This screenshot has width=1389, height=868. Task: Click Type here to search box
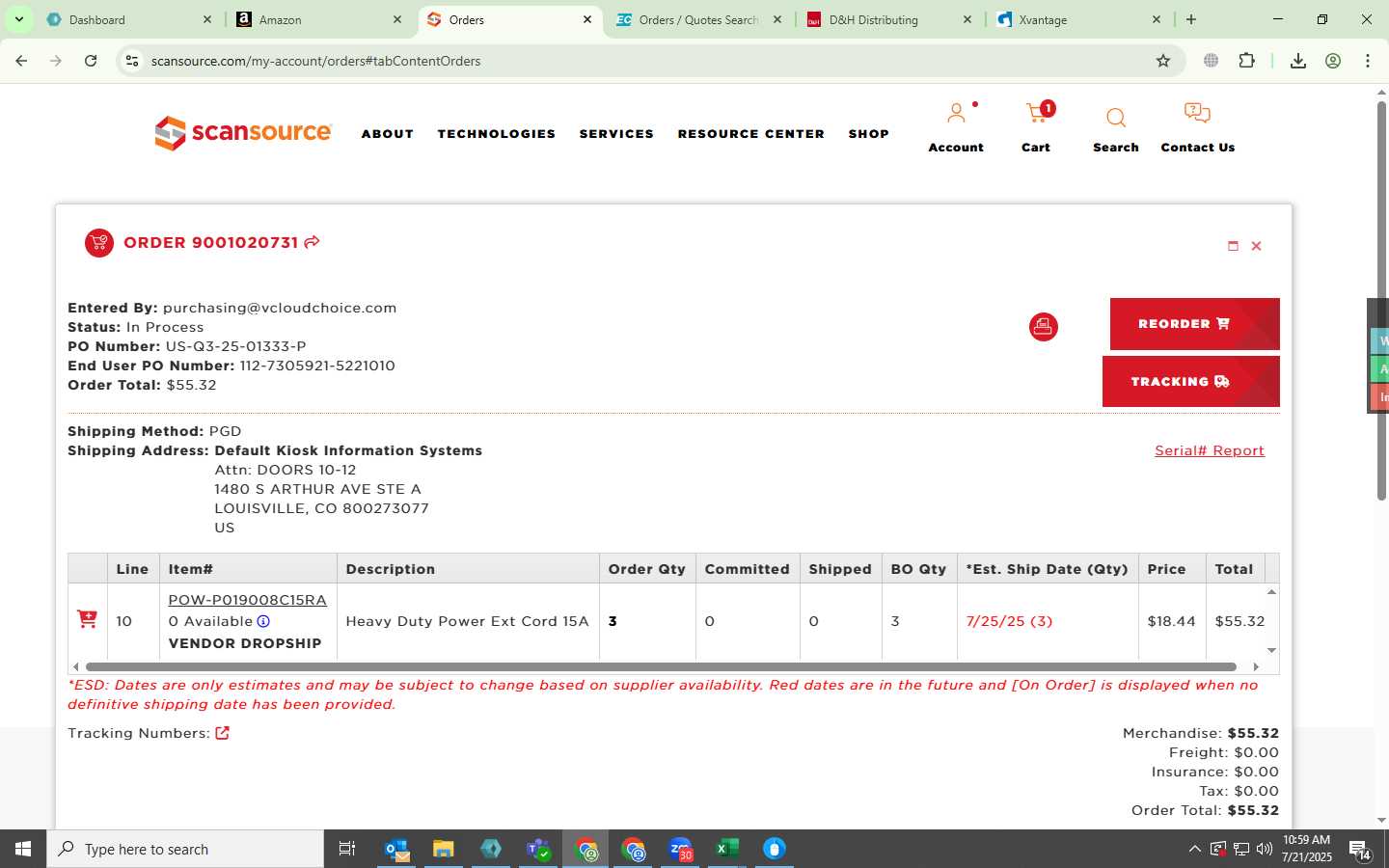(185, 849)
